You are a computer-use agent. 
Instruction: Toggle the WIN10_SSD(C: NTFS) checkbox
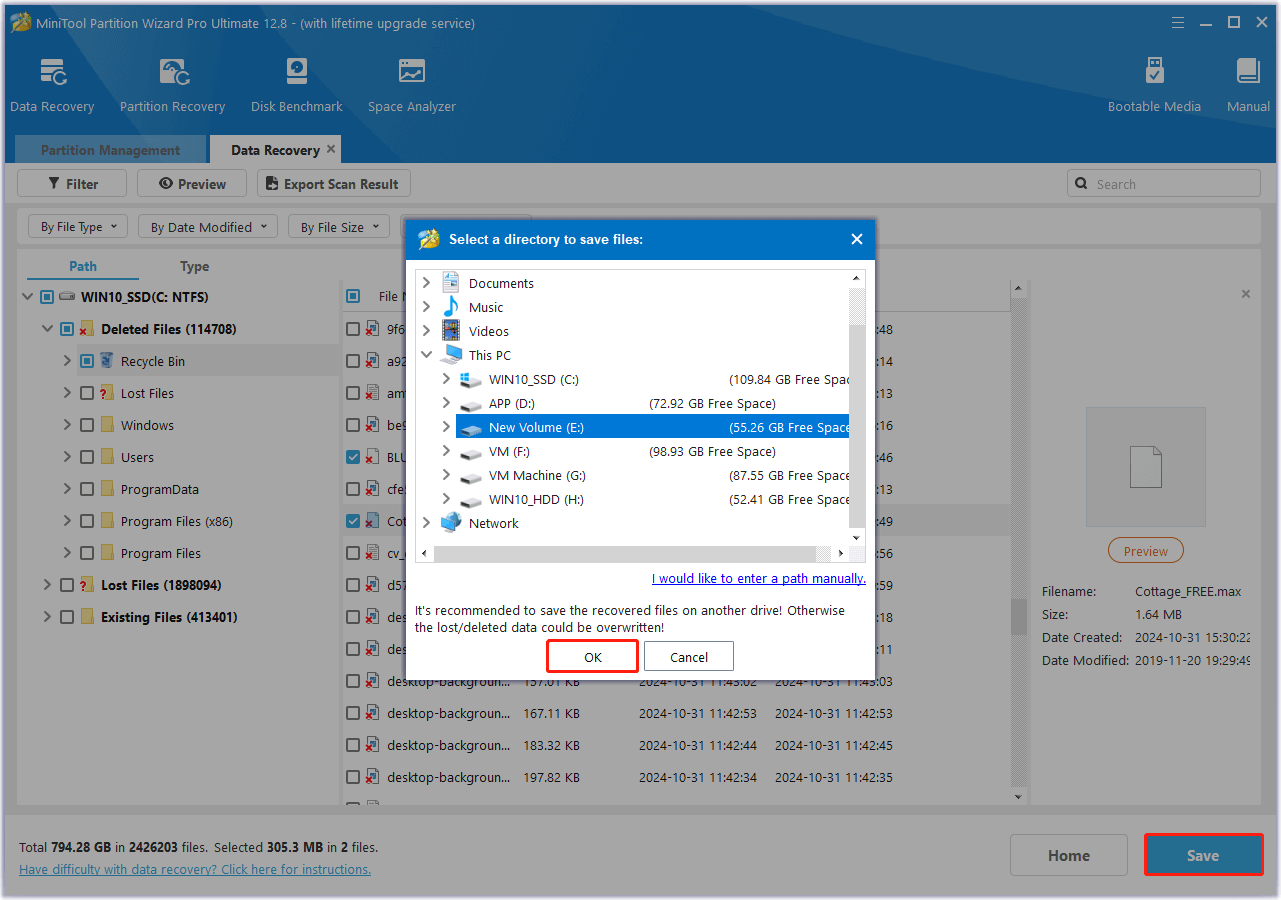pyautogui.click(x=47, y=297)
